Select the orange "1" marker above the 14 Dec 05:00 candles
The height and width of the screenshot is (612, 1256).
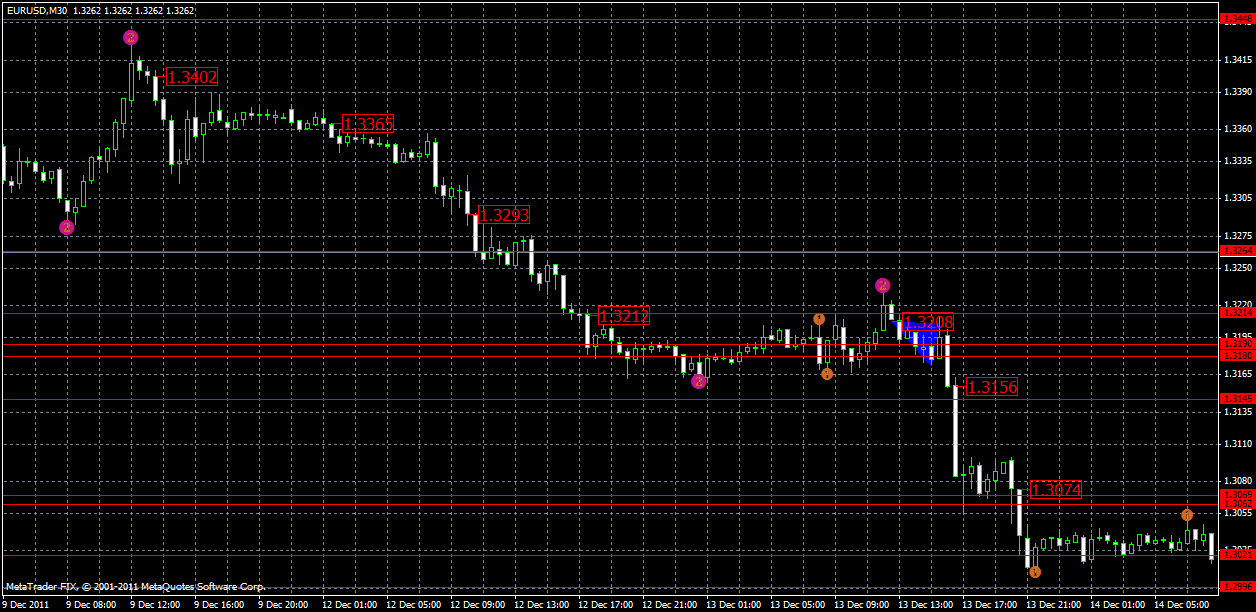pyautogui.click(x=1188, y=515)
